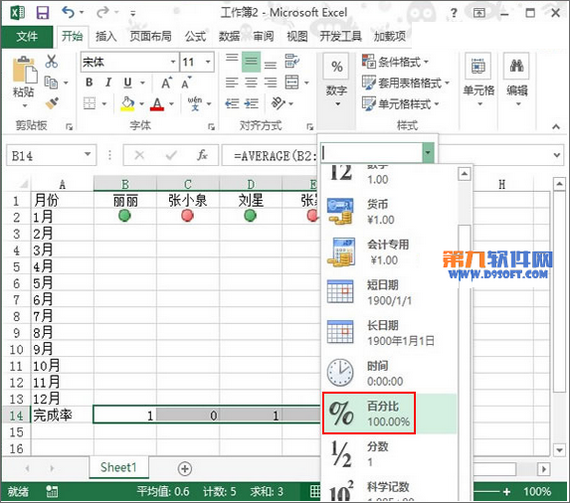Open the 编辑 editing group
This screenshot has height=503, width=570.
517,81
